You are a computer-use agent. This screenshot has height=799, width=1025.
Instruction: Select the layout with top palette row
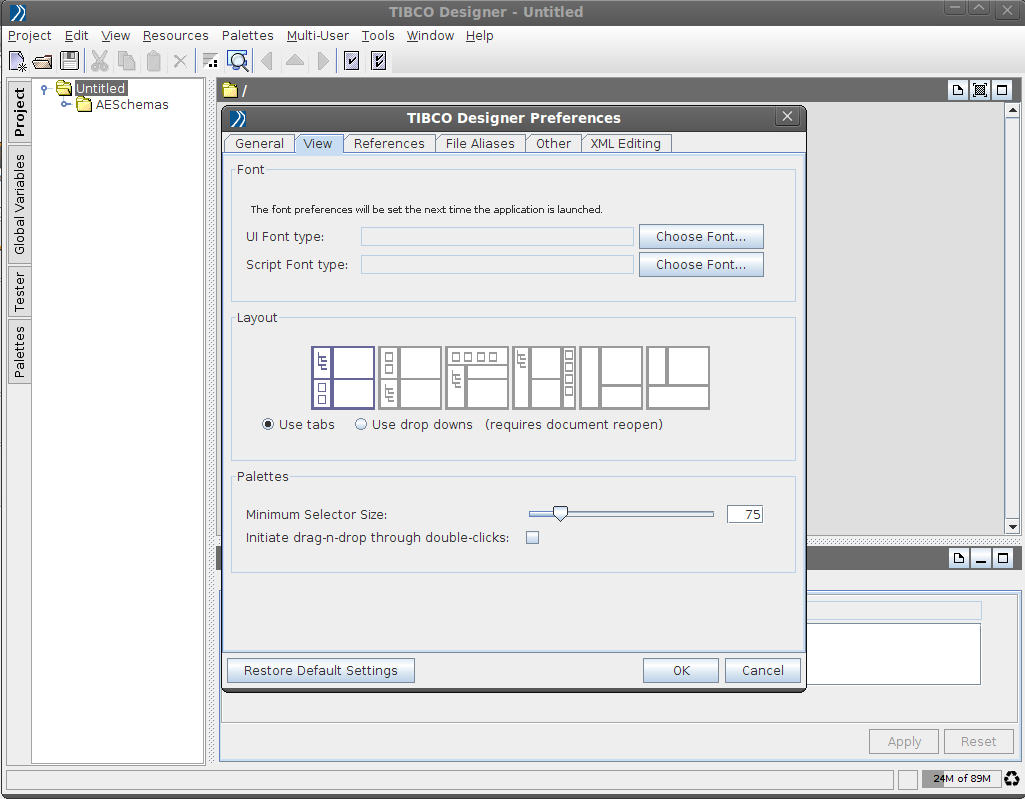pyautogui.click(x=477, y=378)
